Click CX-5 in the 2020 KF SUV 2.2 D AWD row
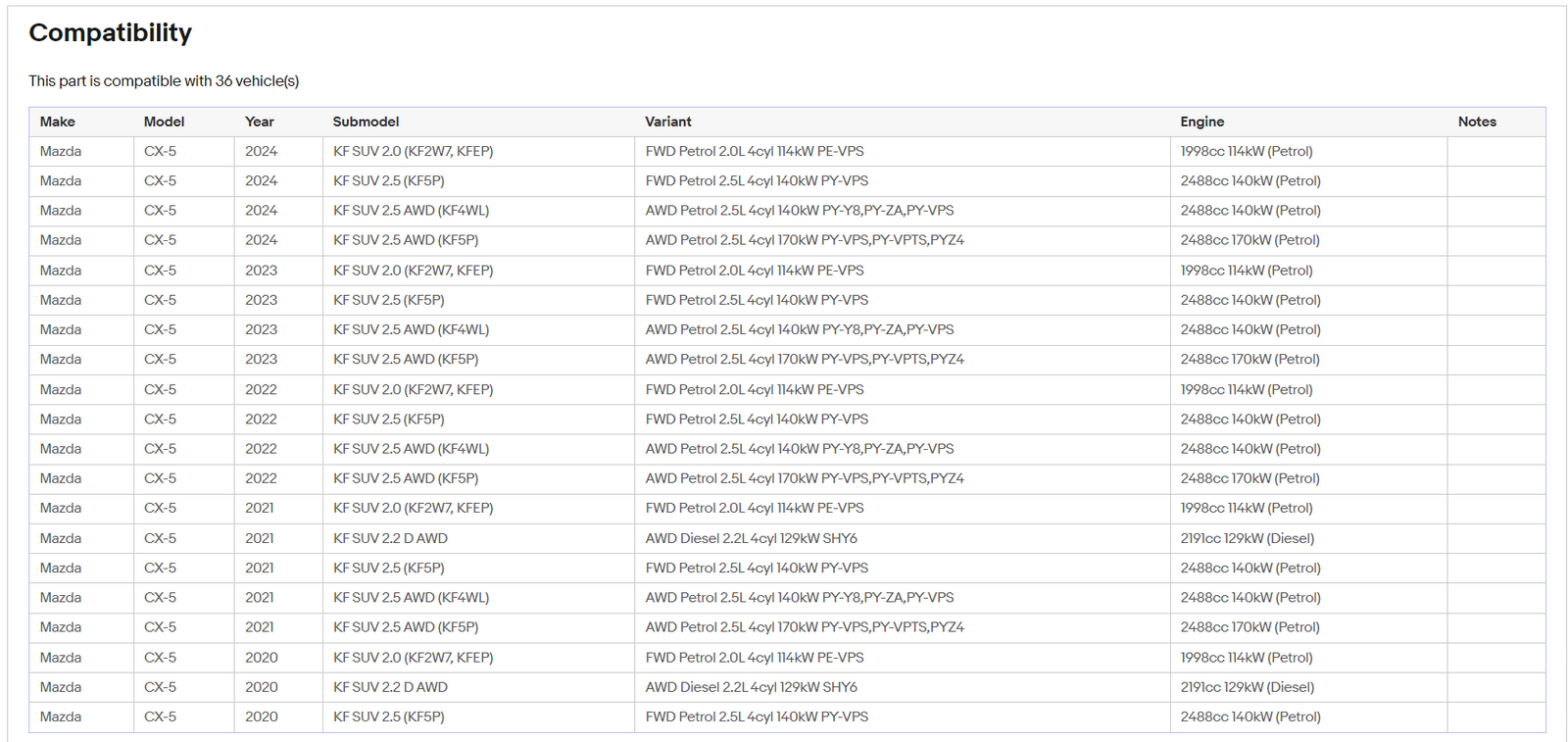The image size is (1568, 742). [x=161, y=687]
